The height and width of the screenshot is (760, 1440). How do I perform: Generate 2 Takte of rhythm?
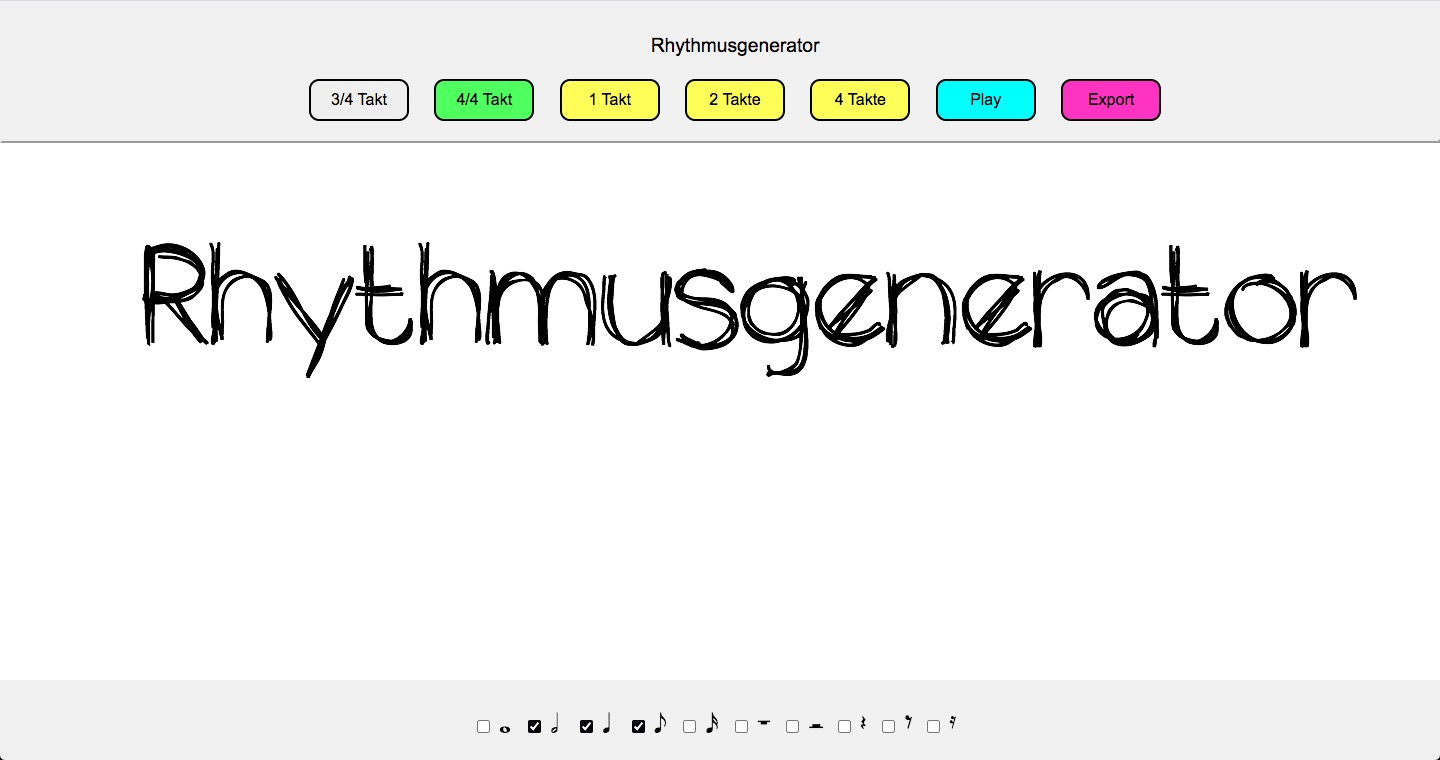tap(735, 100)
